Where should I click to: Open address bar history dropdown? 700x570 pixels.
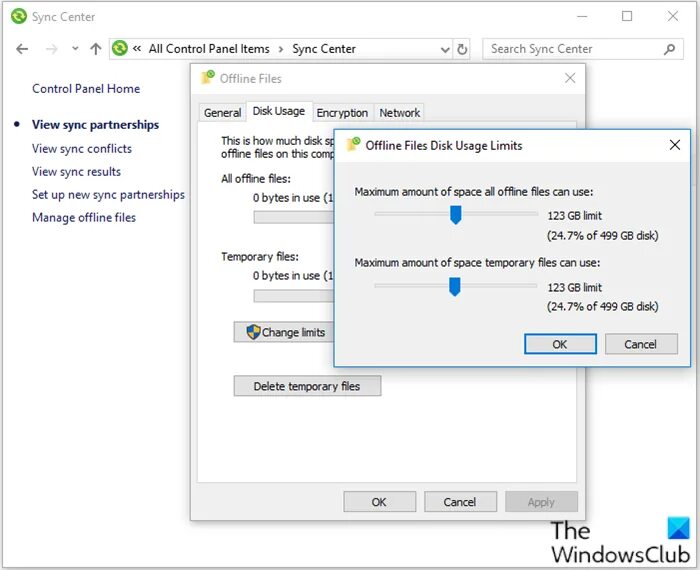tap(445, 49)
